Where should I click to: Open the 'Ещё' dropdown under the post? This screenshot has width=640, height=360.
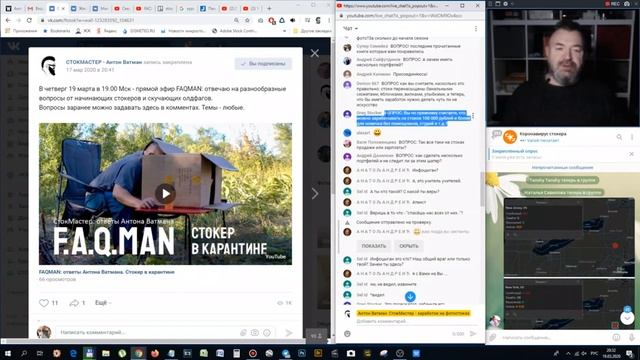point(102,302)
